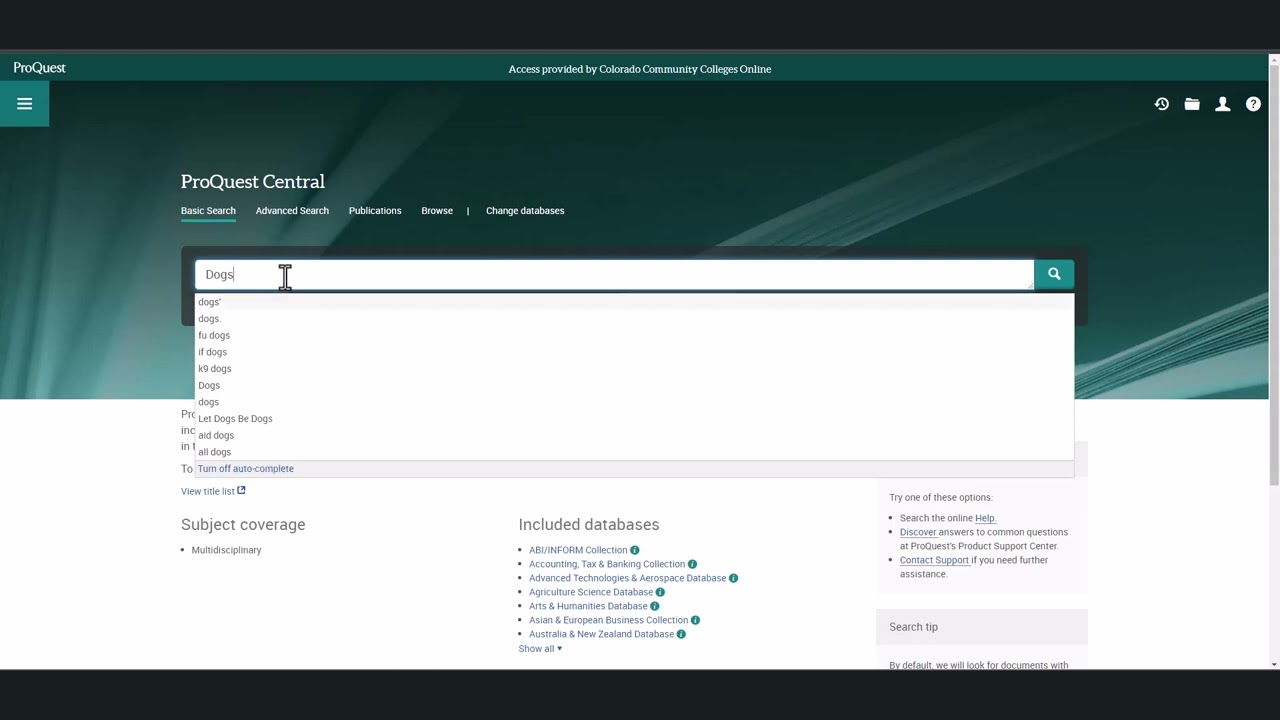Open ABI/INFORM Collection link
This screenshot has height=720, width=1280.
point(578,550)
